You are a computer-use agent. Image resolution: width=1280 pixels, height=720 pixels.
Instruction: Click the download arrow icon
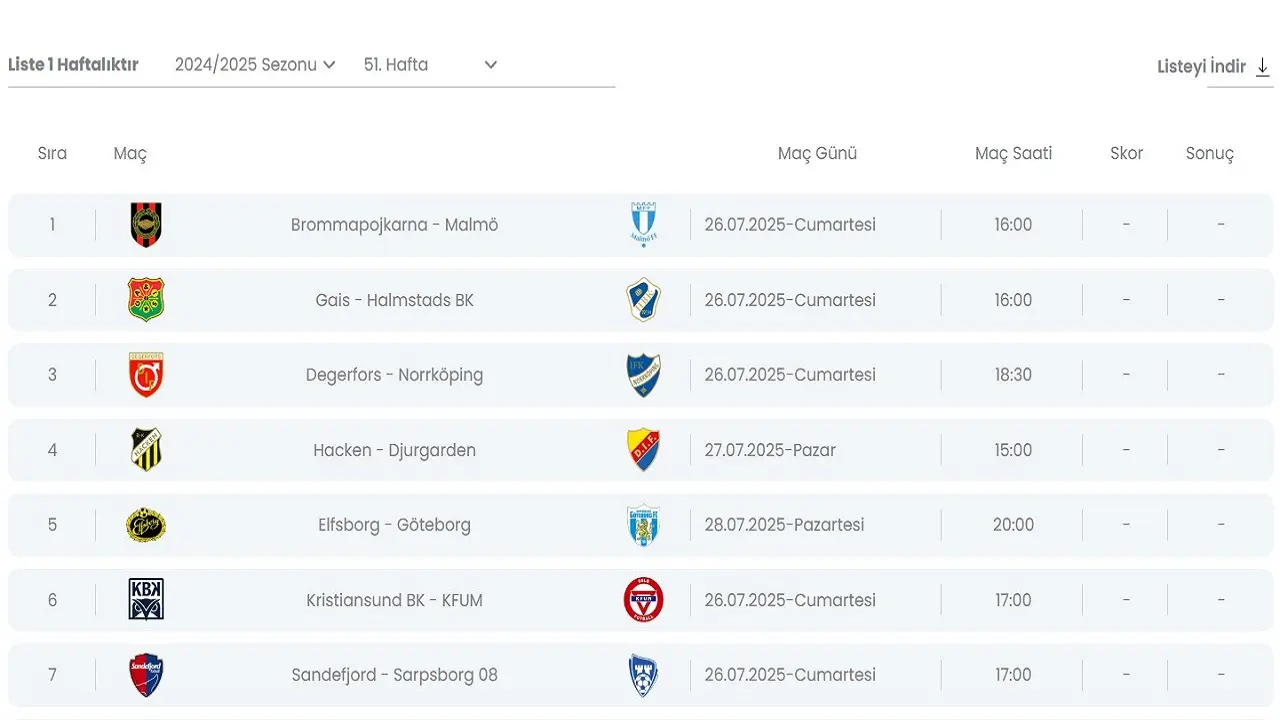(x=1263, y=67)
